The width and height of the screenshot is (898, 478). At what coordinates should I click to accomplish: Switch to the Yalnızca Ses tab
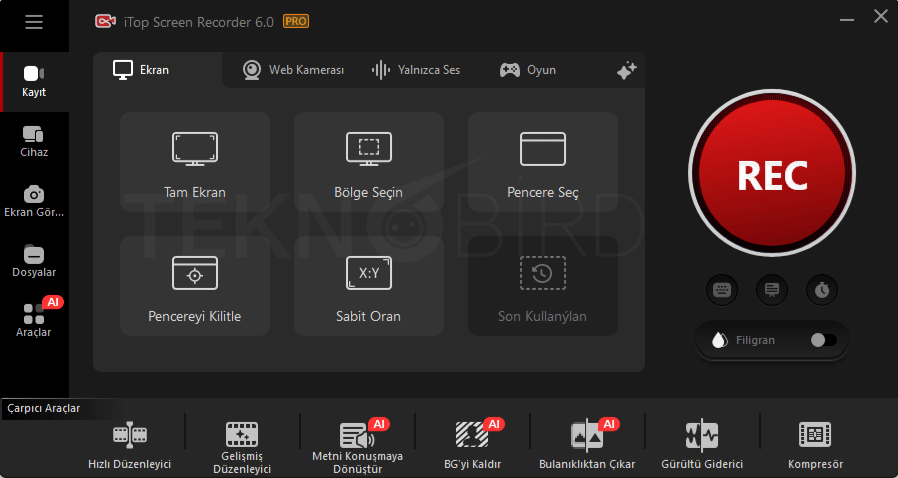[x=416, y=70]
